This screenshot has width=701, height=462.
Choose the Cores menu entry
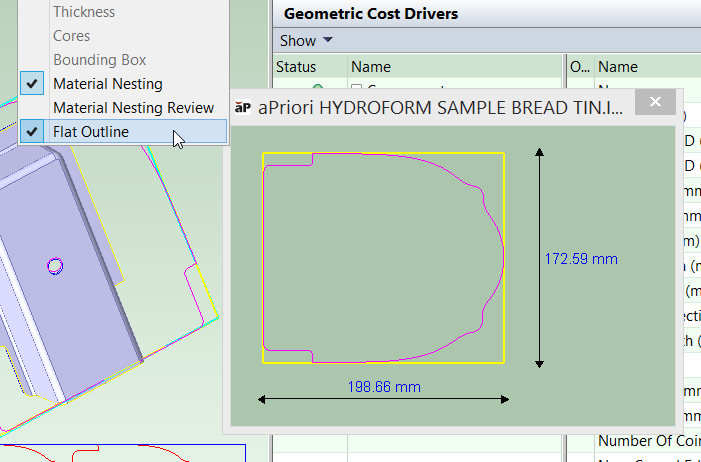[72, 36]
